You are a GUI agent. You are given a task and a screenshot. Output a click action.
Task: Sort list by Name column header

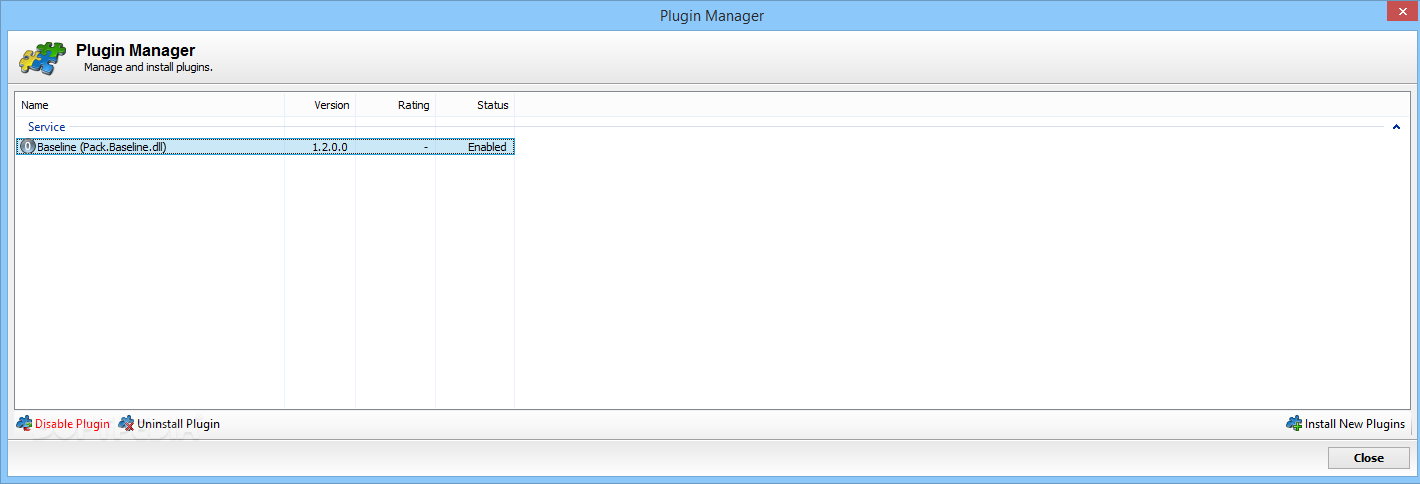click(150, 105)
